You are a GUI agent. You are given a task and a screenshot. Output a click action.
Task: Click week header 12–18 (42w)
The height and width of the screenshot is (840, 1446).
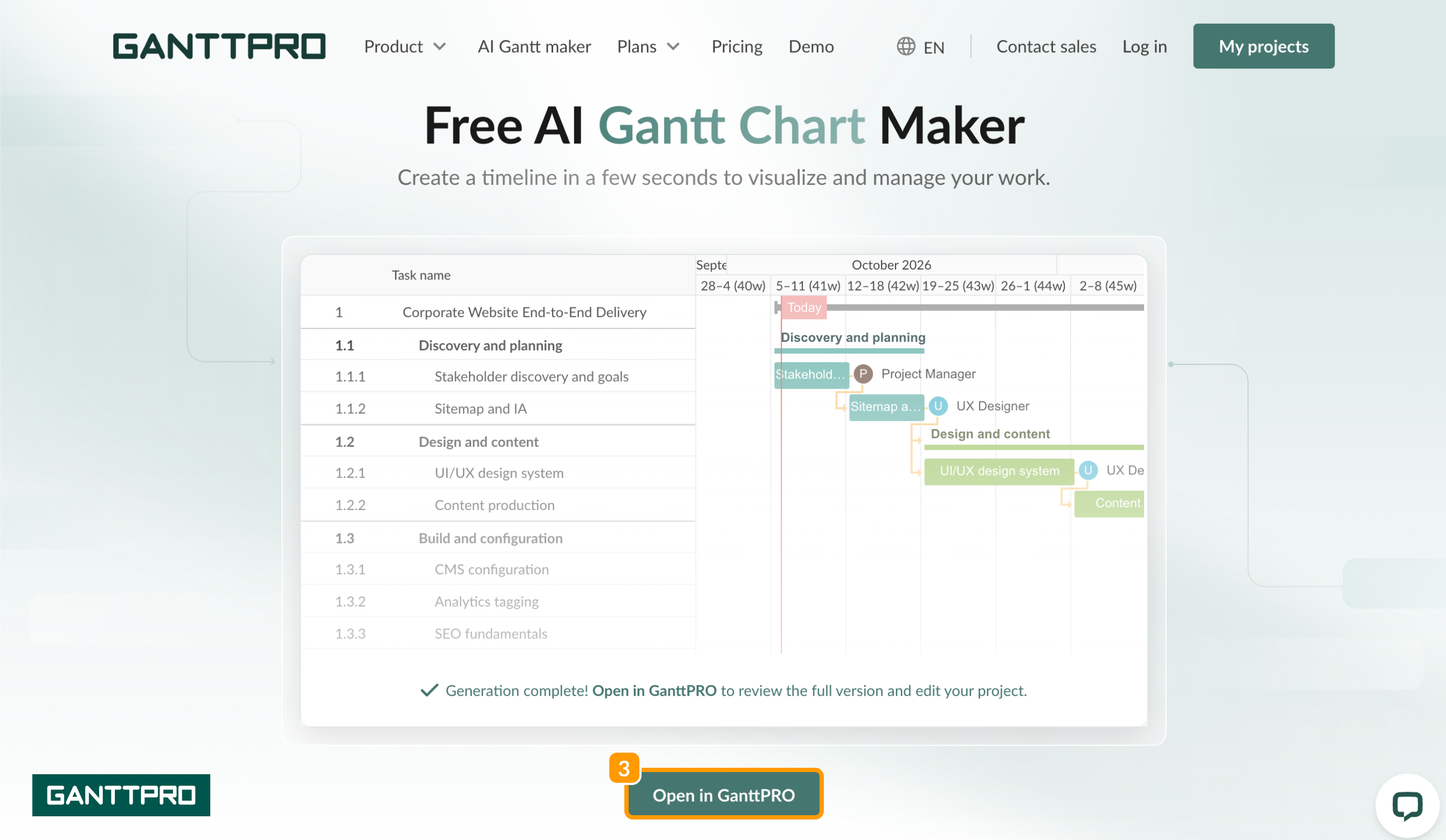click(x=883, y=286)
